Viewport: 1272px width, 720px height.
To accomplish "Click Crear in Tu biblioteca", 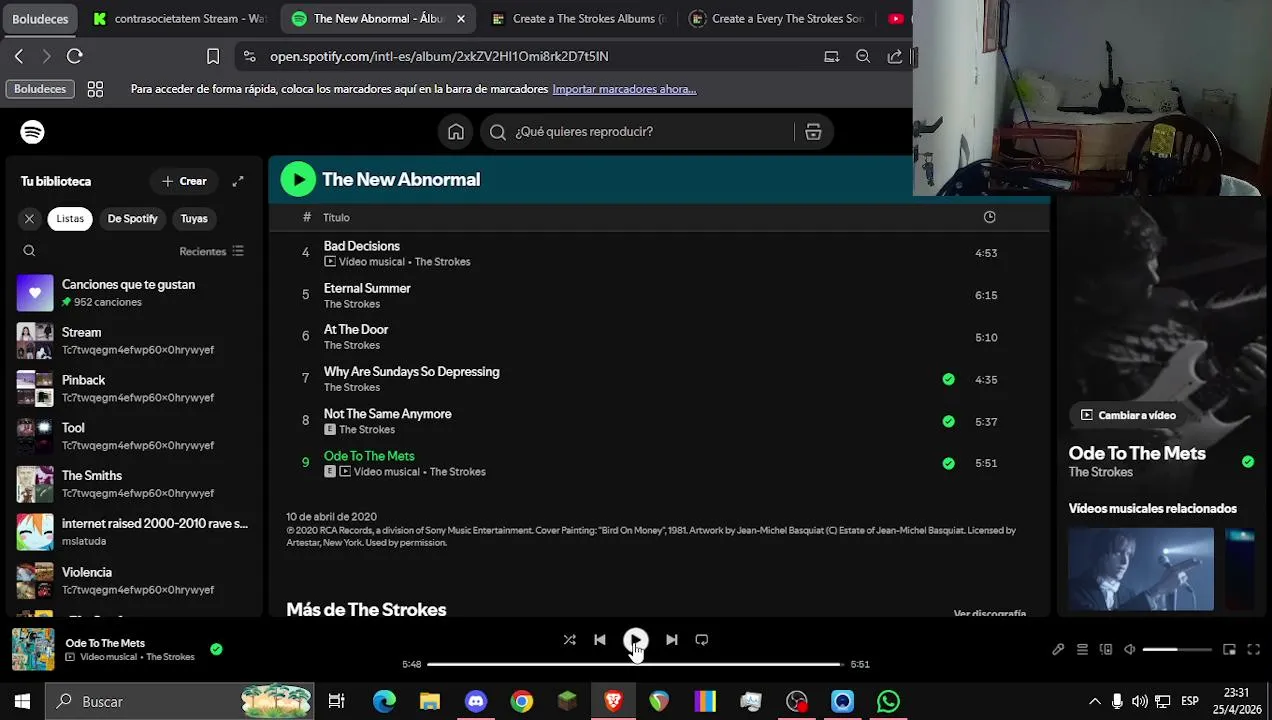I will [x=184, y=181].
